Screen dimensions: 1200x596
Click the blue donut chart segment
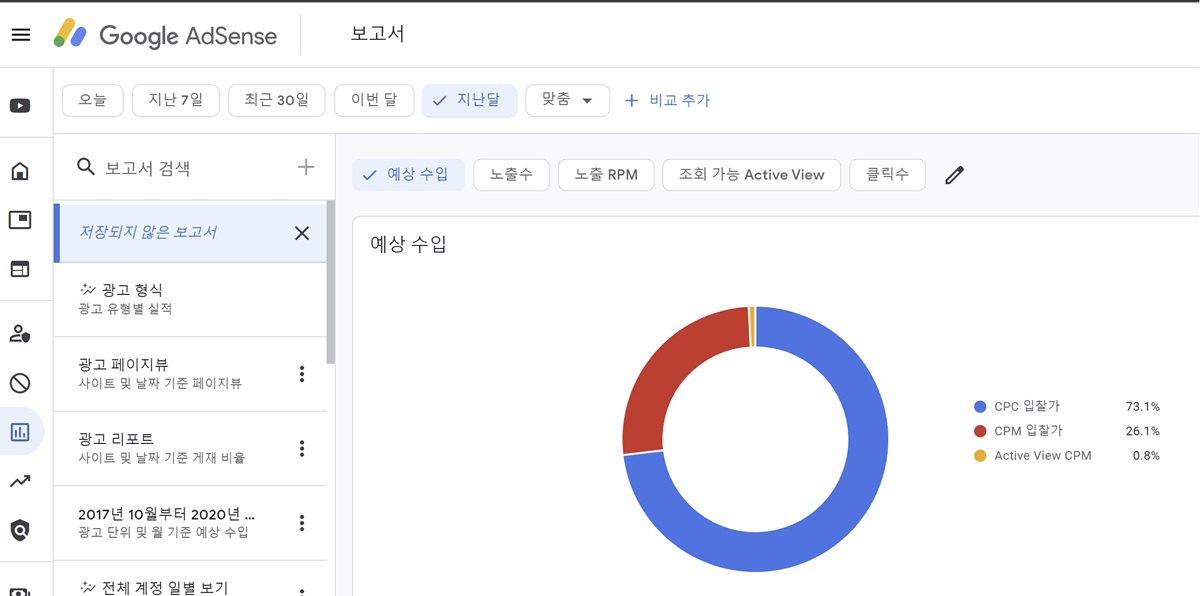point(850,520)
